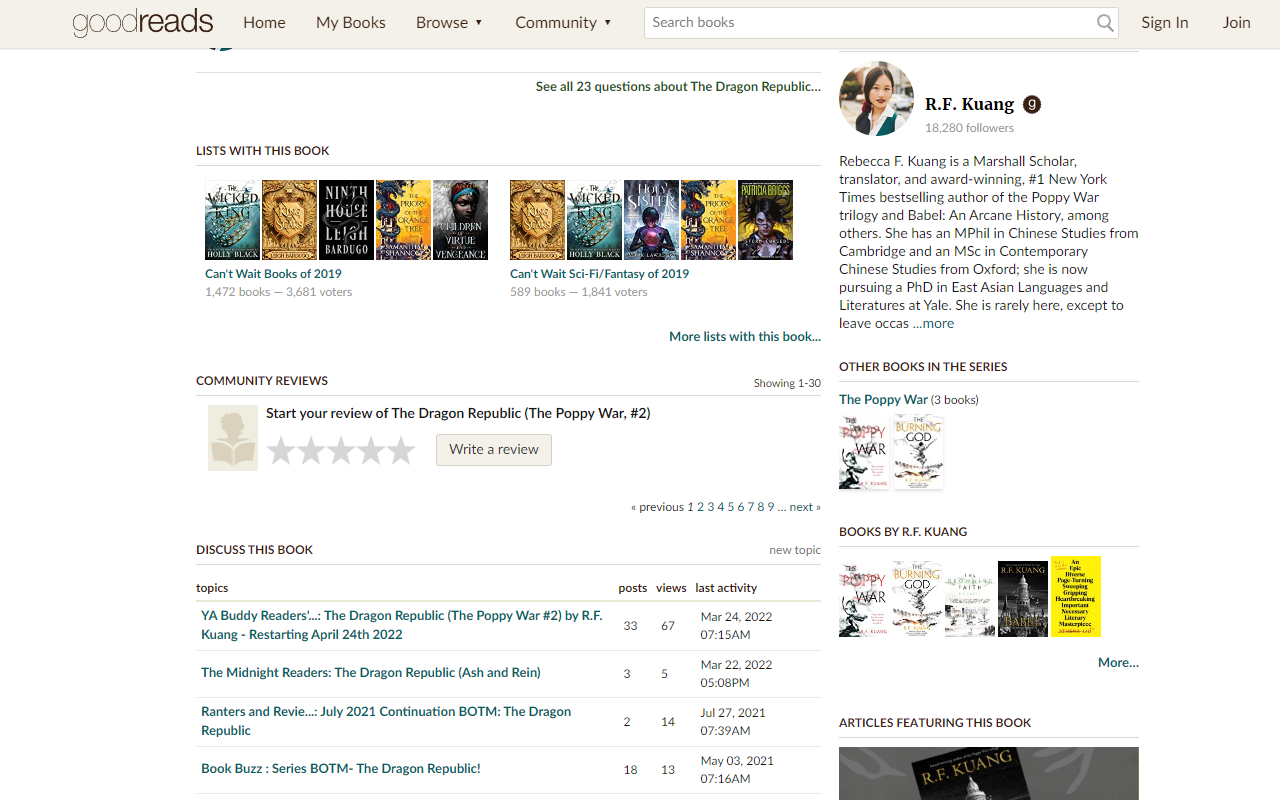This screenshot has height=800, width=1280.
Task: Select the first rating star
Action: [x=281, y=451]
